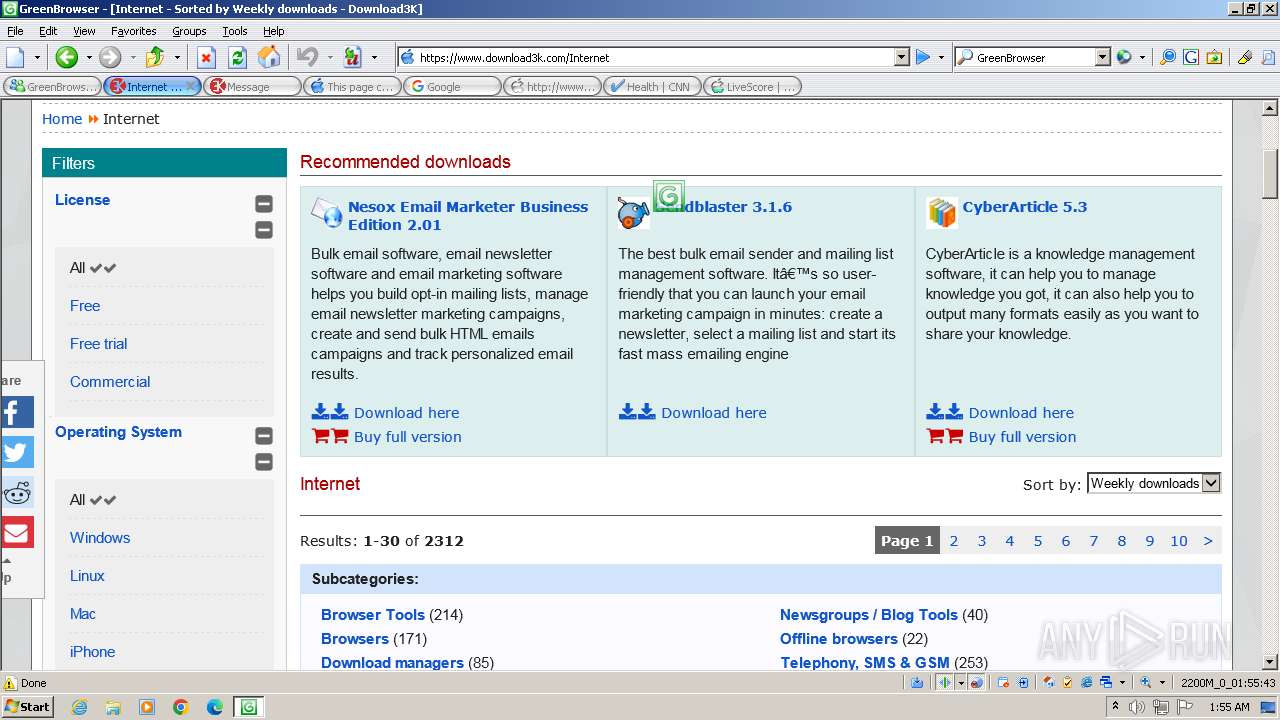Open the Sort by Weekly downloads dropdown
The image size is (1280, 720).
(1154, 483)
